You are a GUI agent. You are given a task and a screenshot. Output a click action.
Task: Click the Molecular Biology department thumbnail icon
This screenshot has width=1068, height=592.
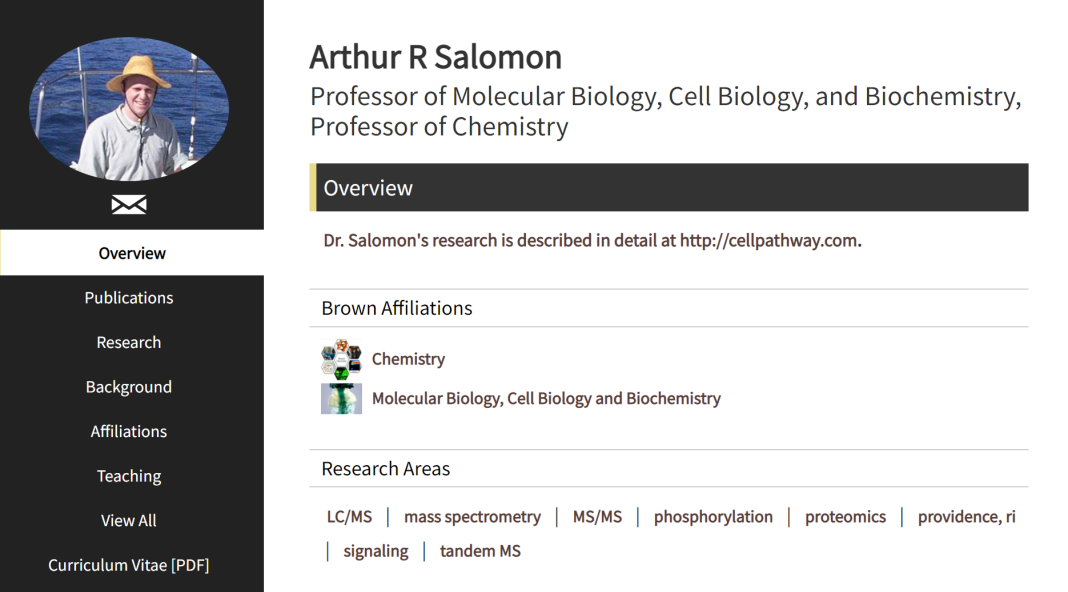coord(341,398)
